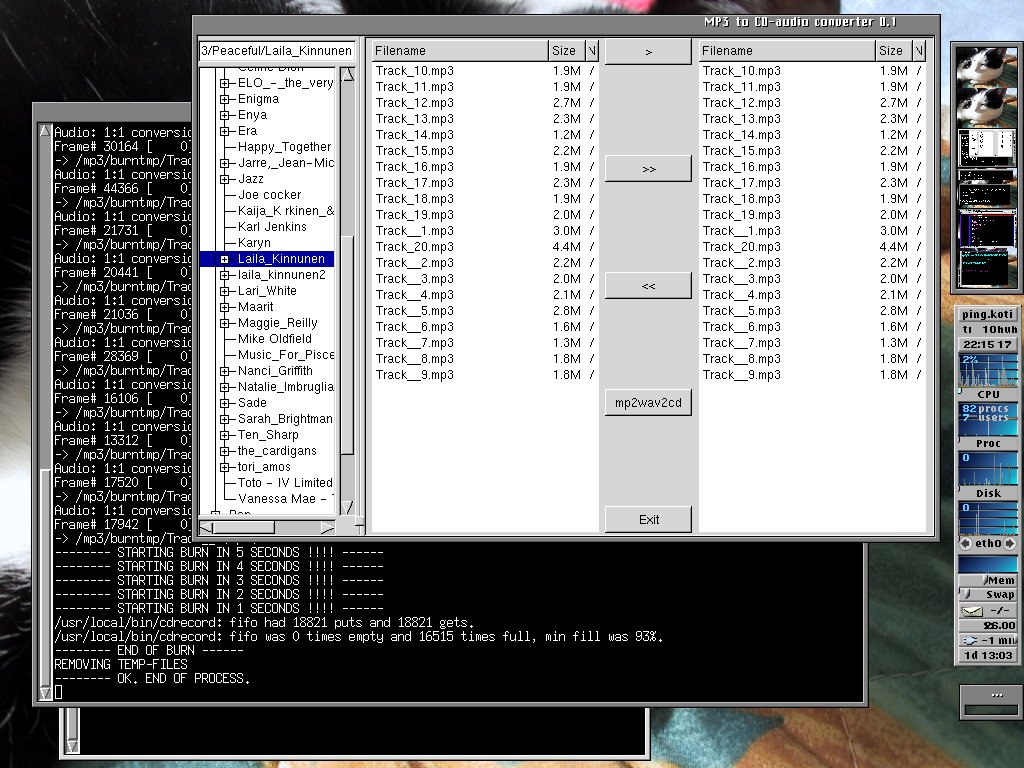The height and width of the screenshot is (768, 1024).
Task: Click the Exit button
Action: [x=648, y=519]
